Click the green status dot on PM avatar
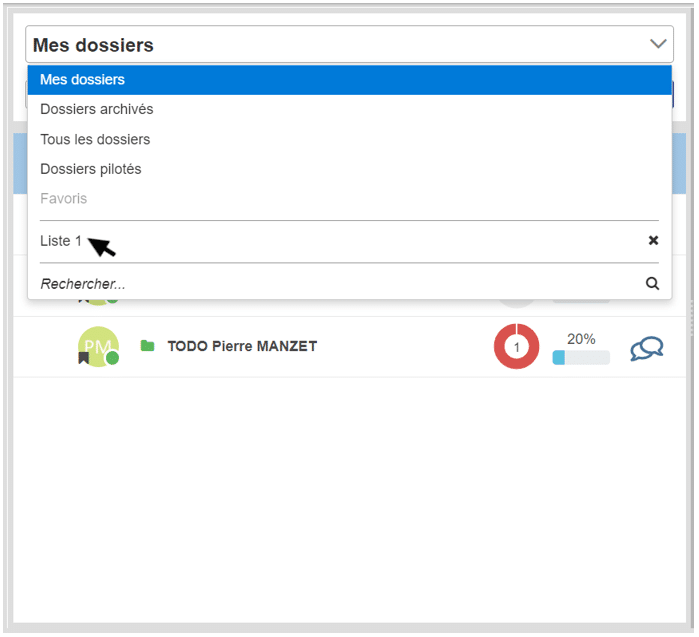The image size is (699, 637). [x=112, y=358]
